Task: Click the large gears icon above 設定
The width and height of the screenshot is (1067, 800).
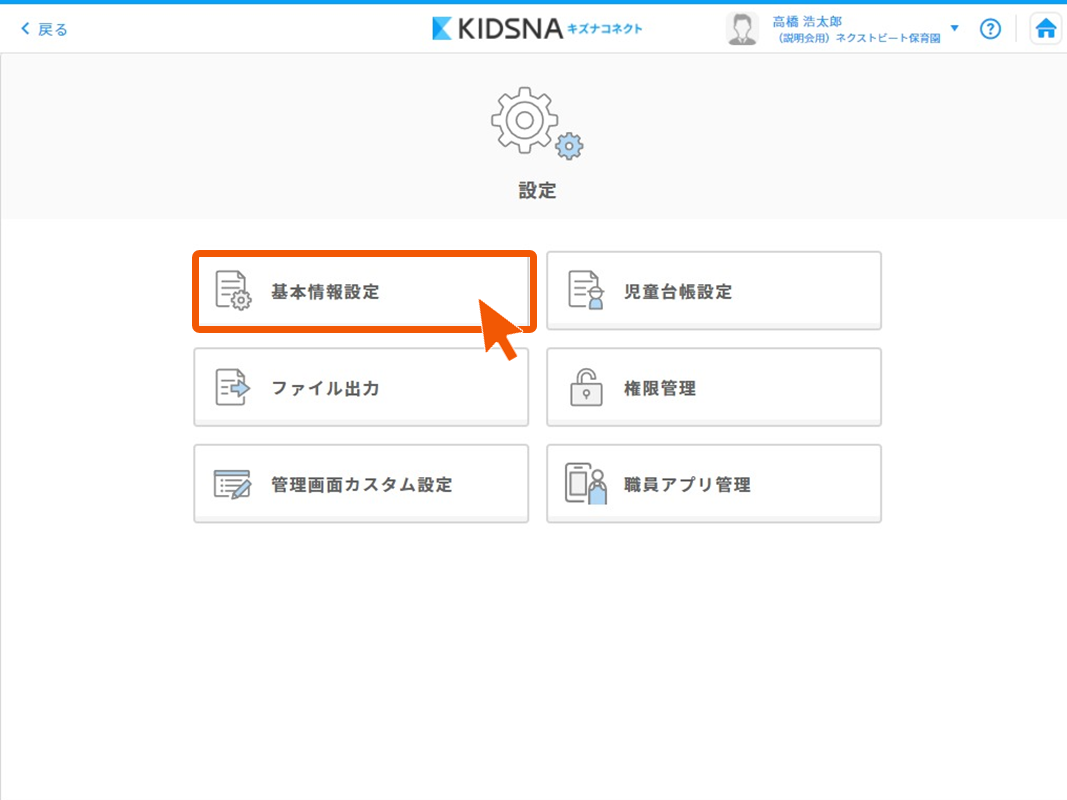Action: (x=536, y=123)
